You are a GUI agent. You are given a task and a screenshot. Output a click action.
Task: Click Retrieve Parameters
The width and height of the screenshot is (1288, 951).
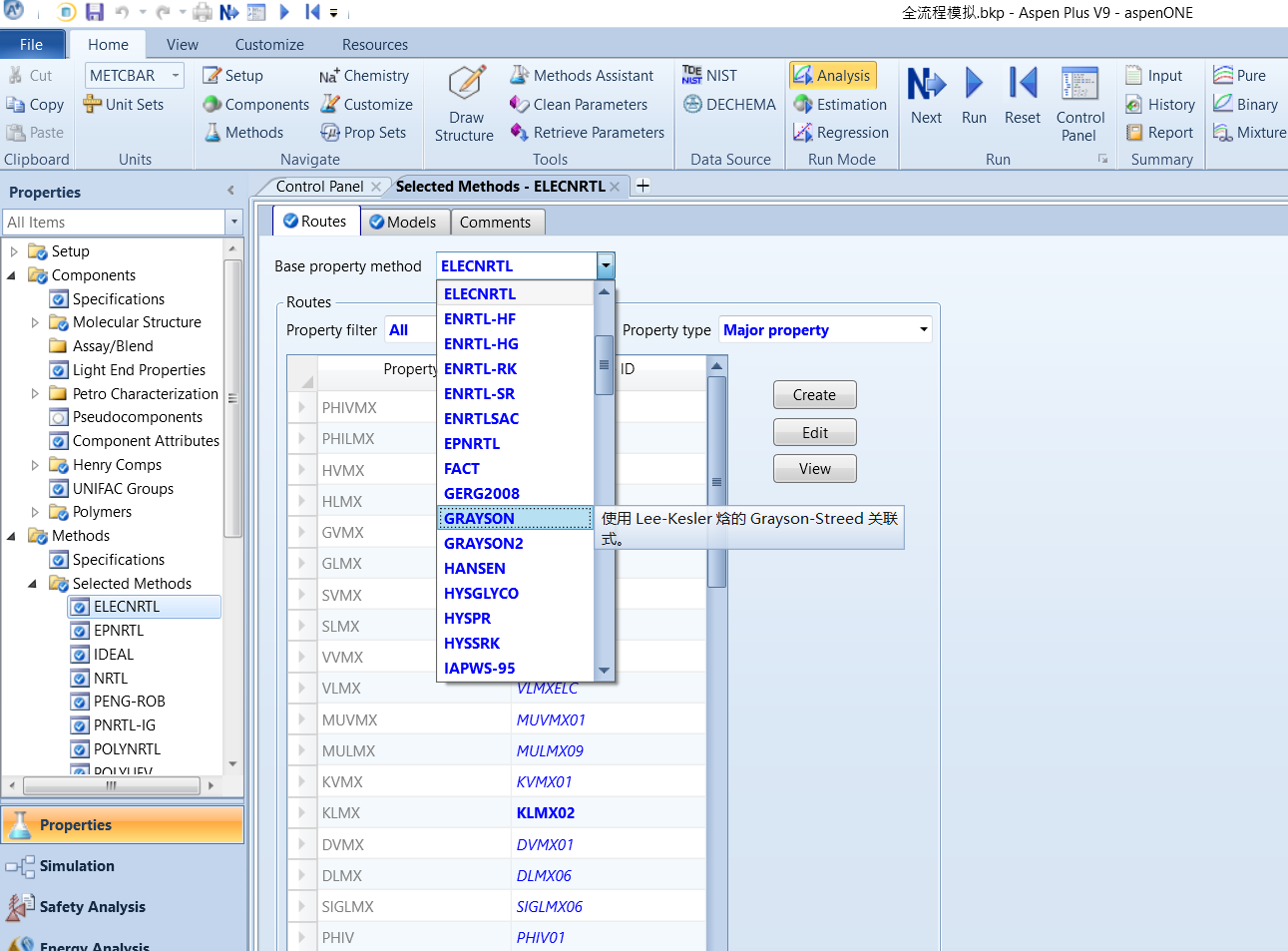[x=587, y=132]
